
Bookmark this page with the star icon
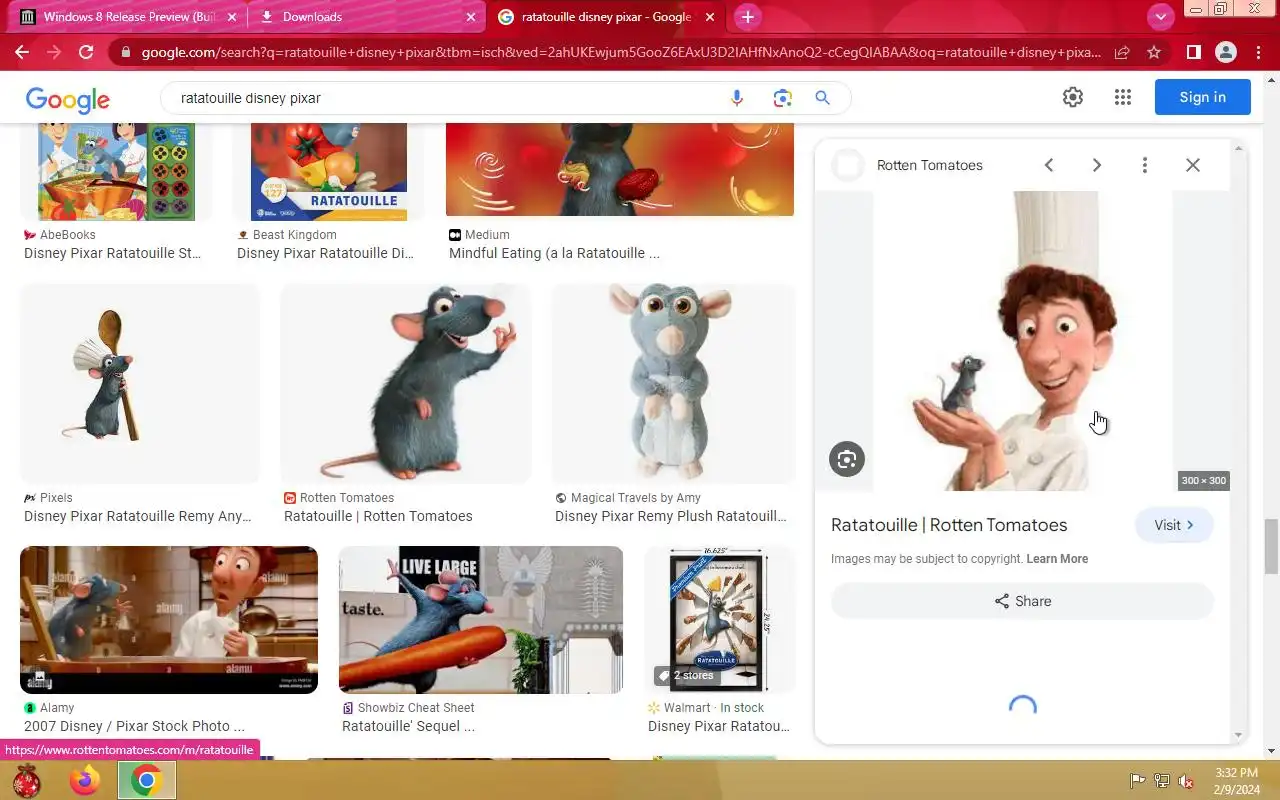pyautogui.click(x=1154, y=52)
